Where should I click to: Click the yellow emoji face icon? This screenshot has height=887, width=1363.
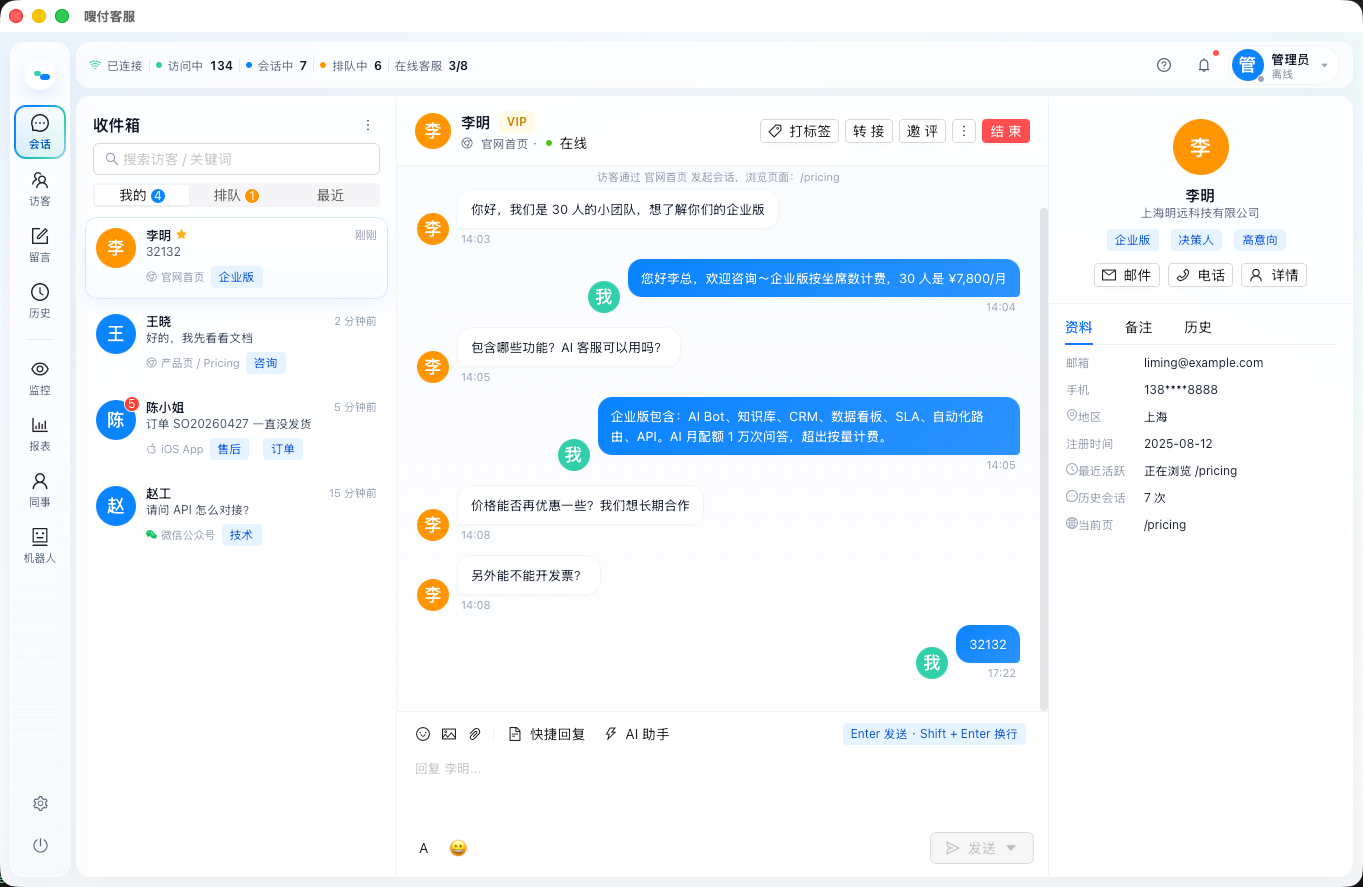[x=458, y=848]
